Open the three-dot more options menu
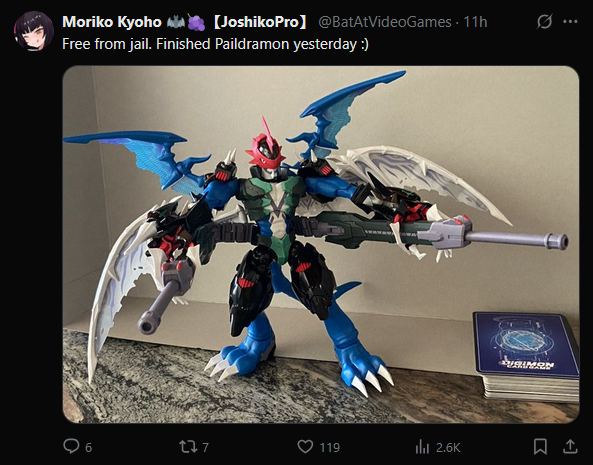This screenshot has width=593, height=465. point(570,22)
